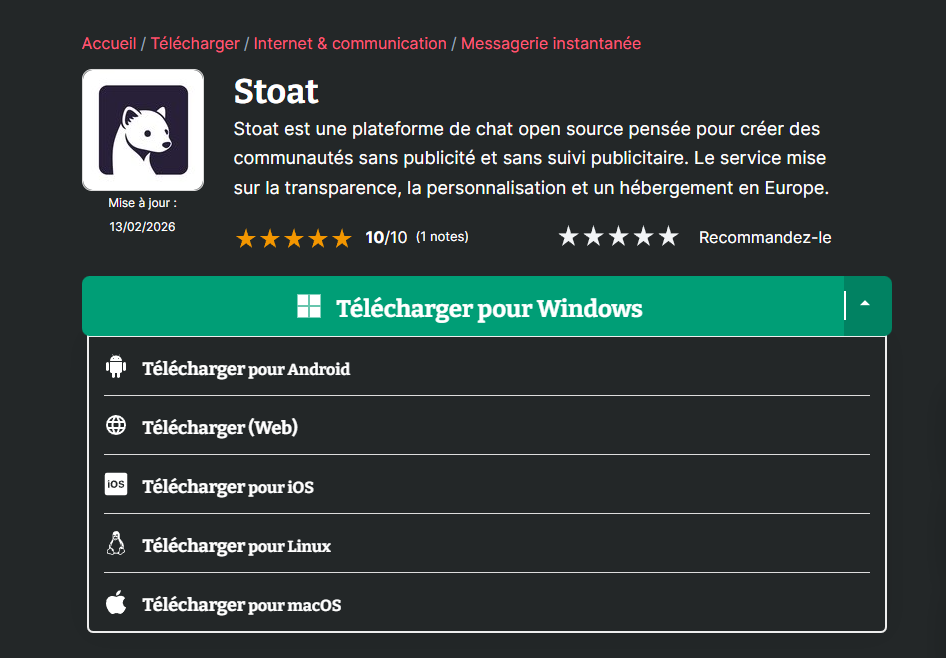Open the Télécharger breadcrumb link
Image resolution: width=946 pixels, height=658 pixels.
(195, 44)
